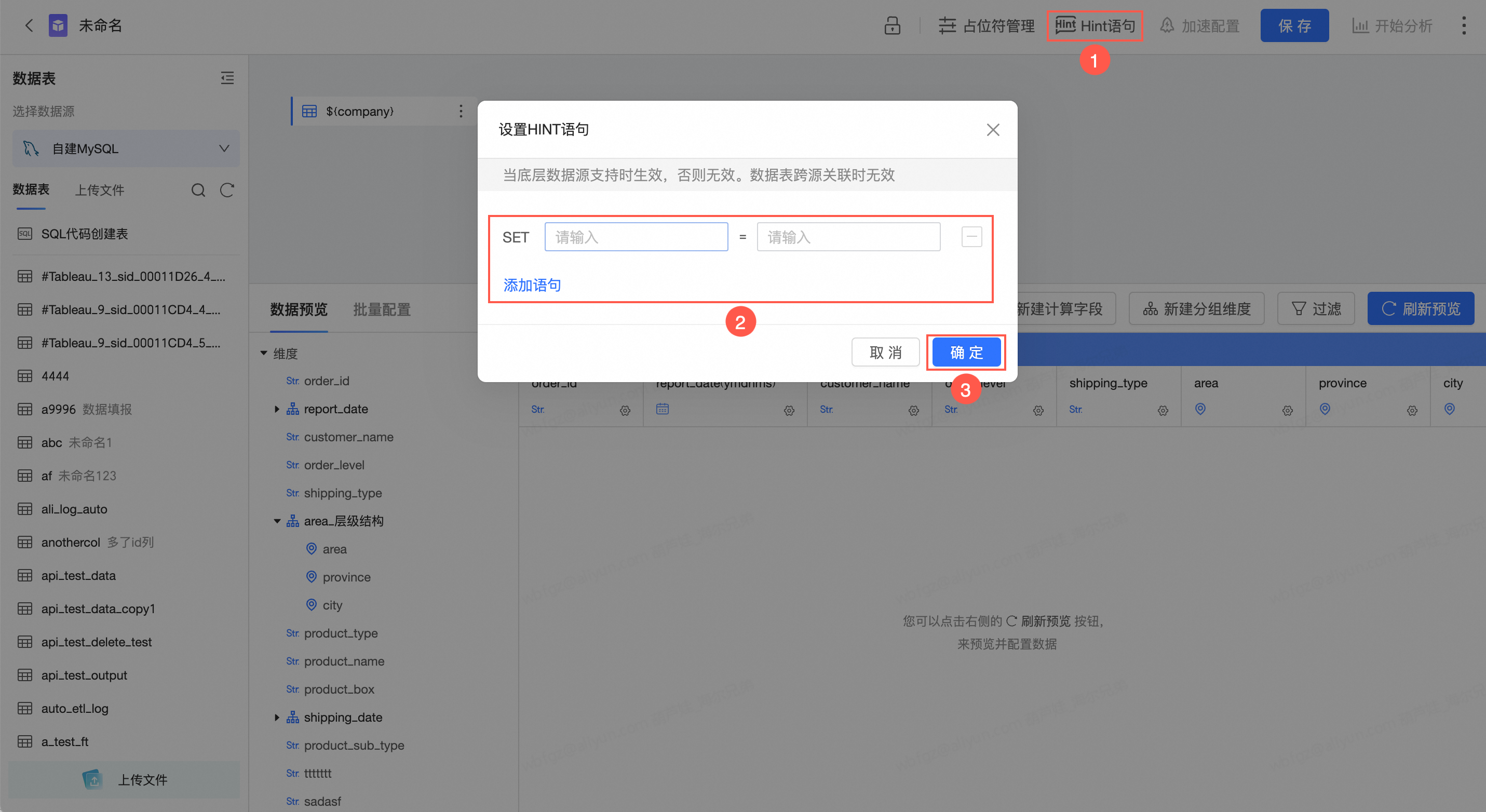The height and width of the screenshot is (812, 1486).
Task: Open the ${company} table's three-dot menu
Action: pyautogui.click(x=461, y=111)
